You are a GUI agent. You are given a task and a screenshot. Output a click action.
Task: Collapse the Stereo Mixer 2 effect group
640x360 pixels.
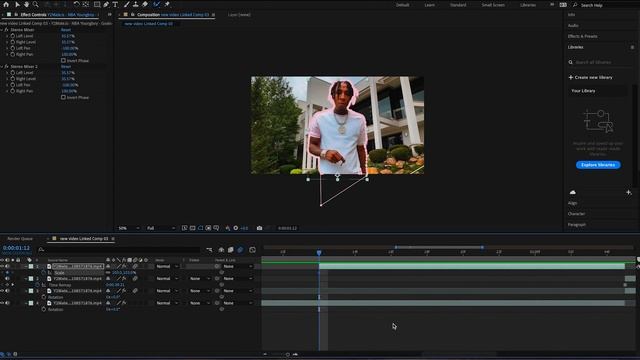[x=2, y=67]
